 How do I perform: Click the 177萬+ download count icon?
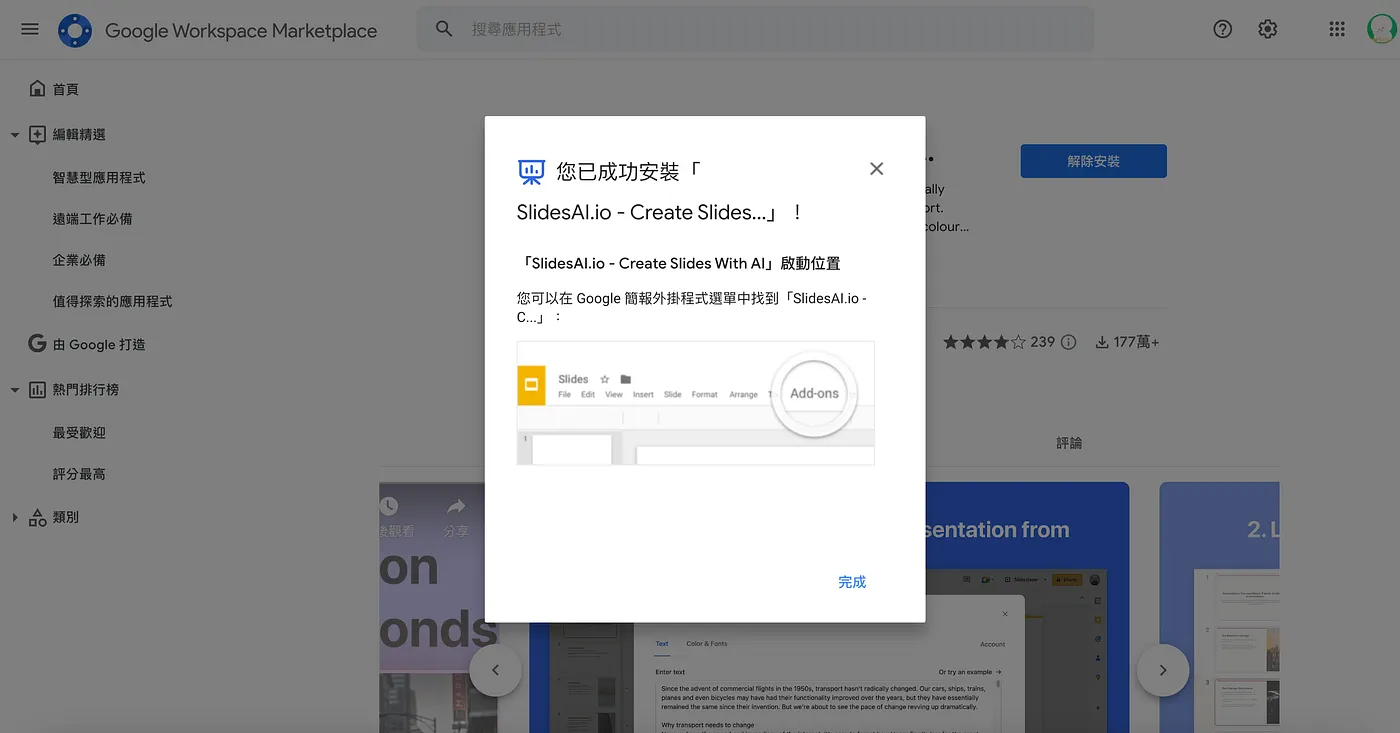tap(1102, 342)
